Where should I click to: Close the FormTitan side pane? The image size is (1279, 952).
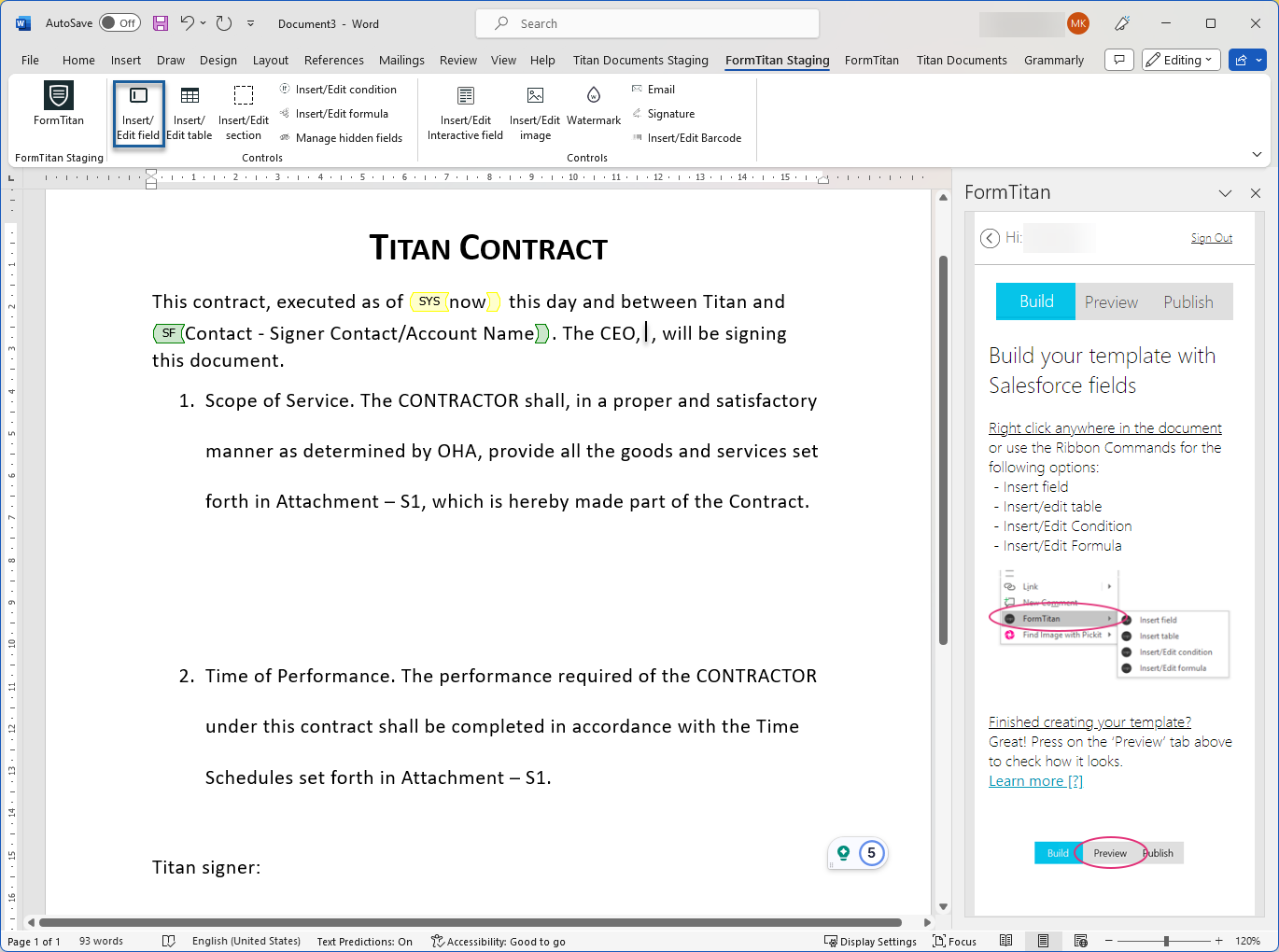(x=1256, y=193)
